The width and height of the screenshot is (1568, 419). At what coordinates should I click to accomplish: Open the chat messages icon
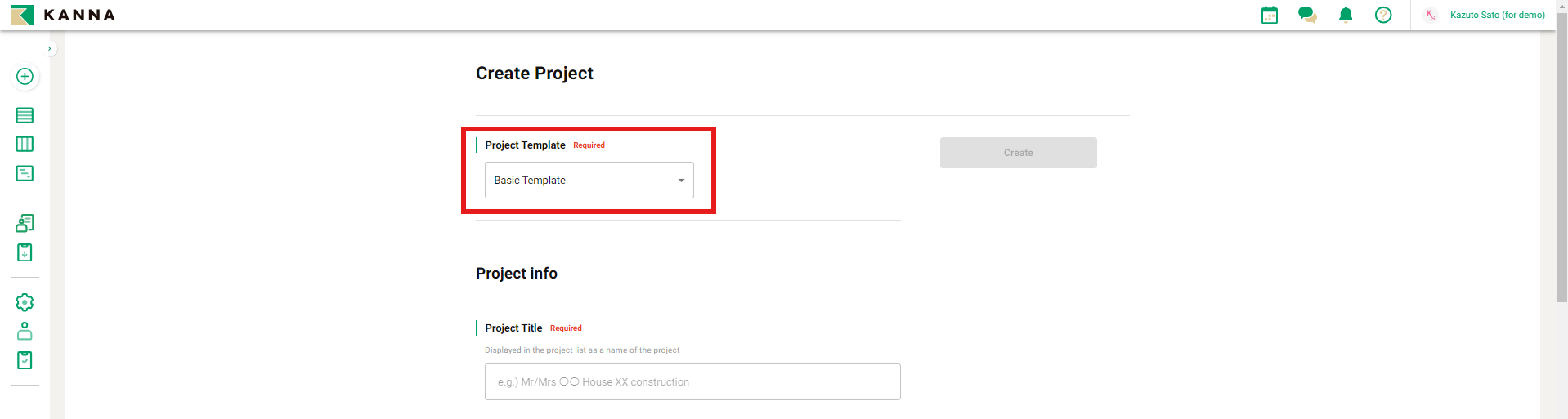click(1307, 15)
